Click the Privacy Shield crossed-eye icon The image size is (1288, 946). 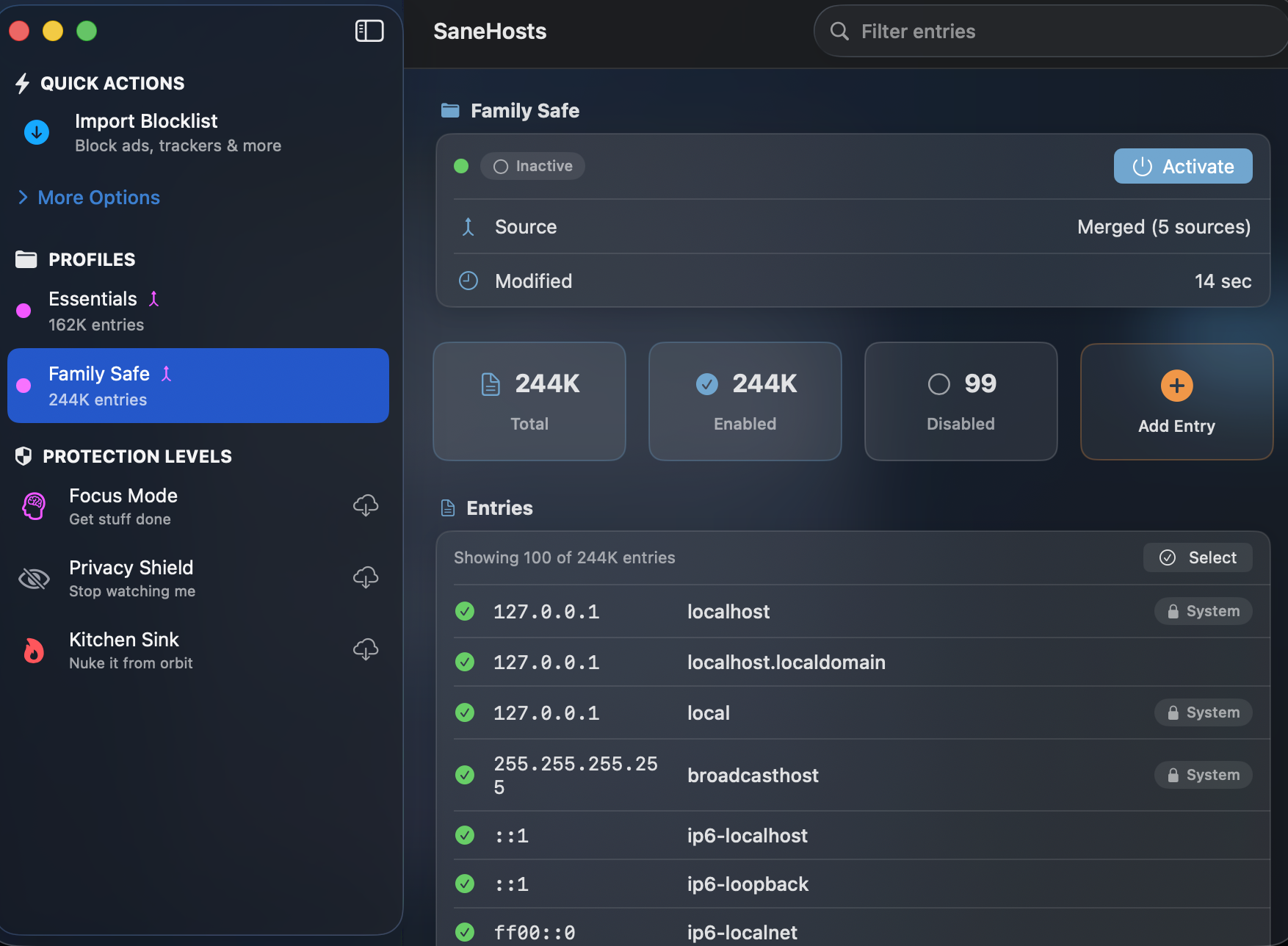click(x=34, y=579)
